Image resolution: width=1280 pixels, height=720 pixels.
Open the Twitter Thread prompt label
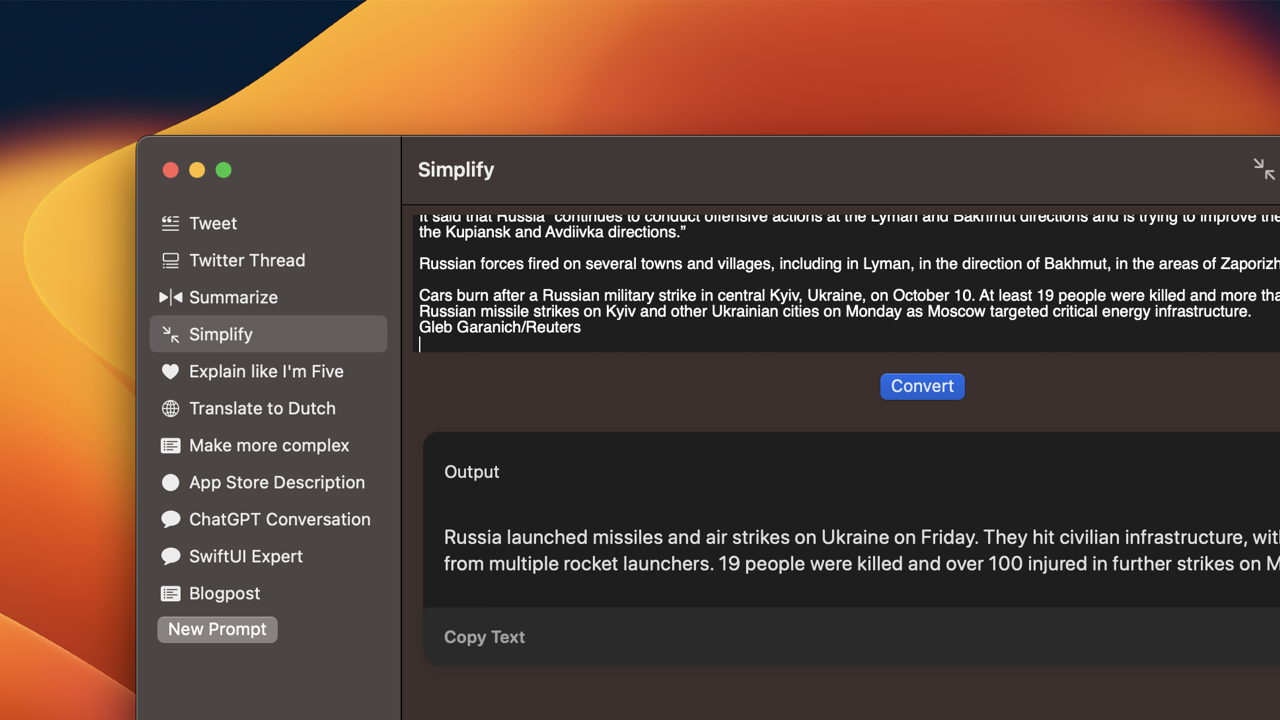point(247,261)
